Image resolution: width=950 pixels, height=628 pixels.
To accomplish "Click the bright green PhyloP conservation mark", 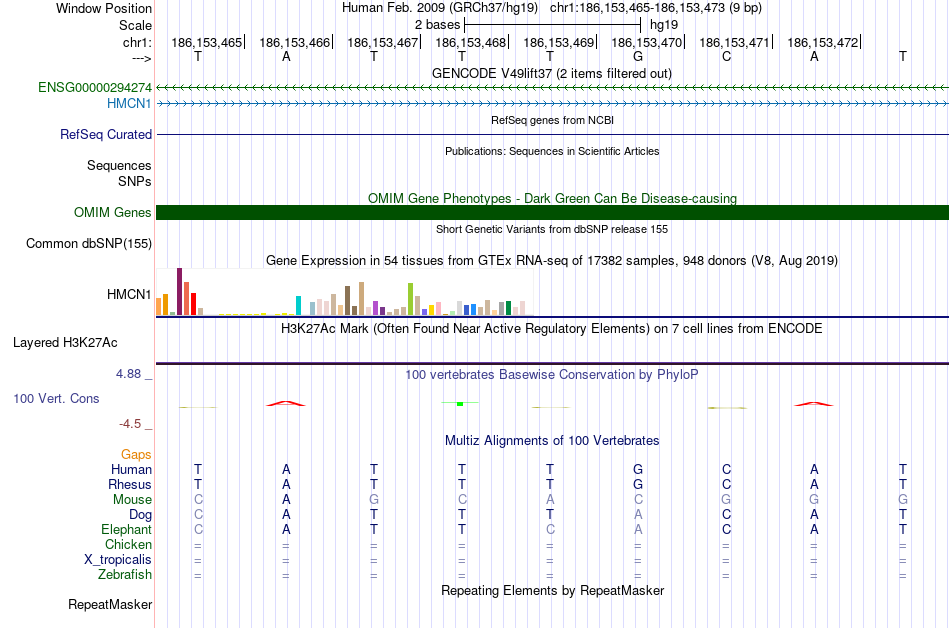I will 460,403.
